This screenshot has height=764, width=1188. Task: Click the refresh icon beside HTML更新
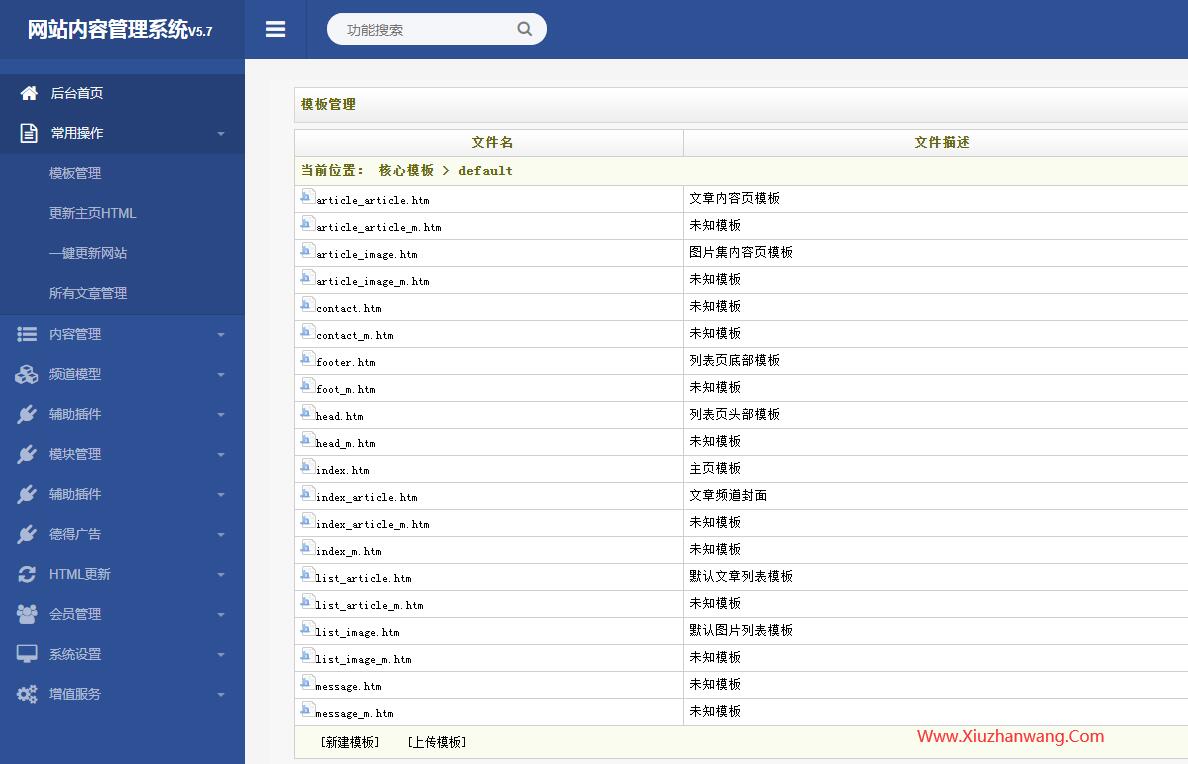[x=27, y=574]
